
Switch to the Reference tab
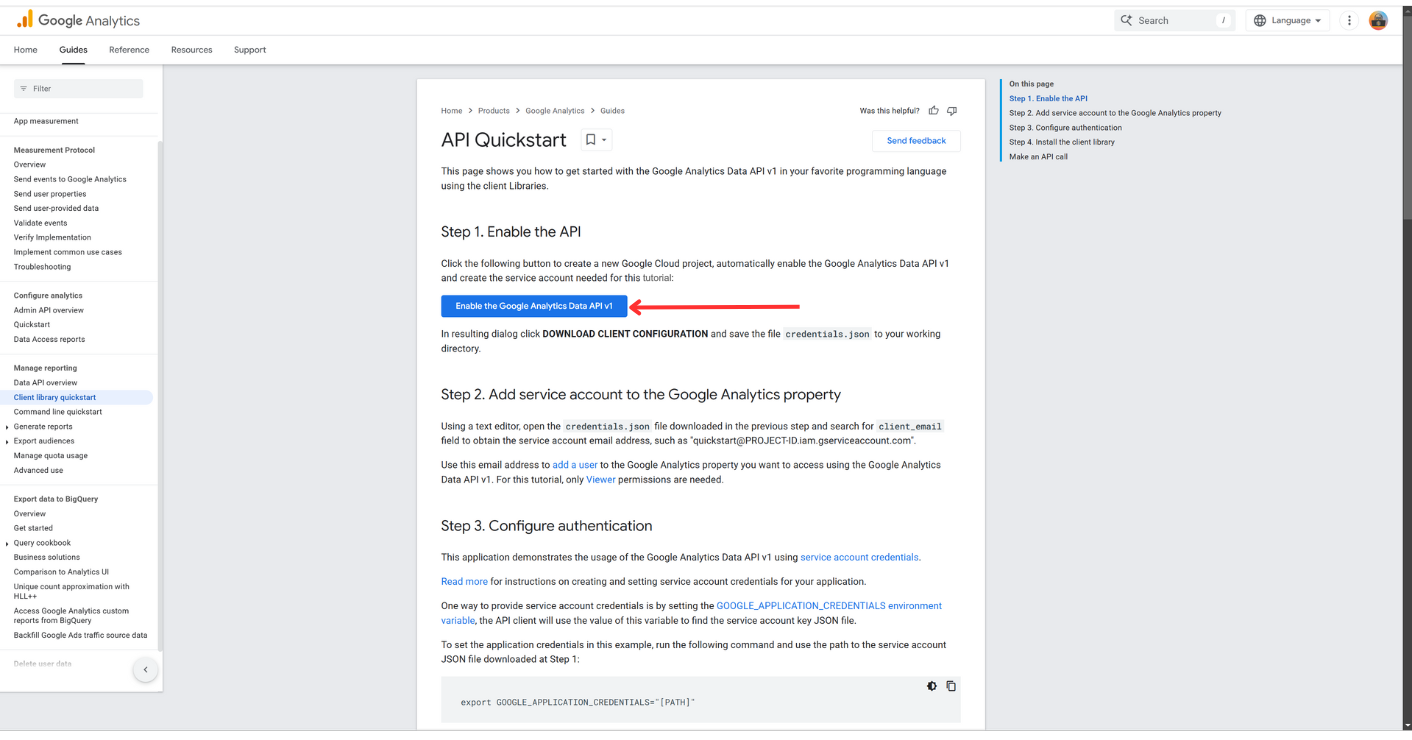tap(129, 50)
